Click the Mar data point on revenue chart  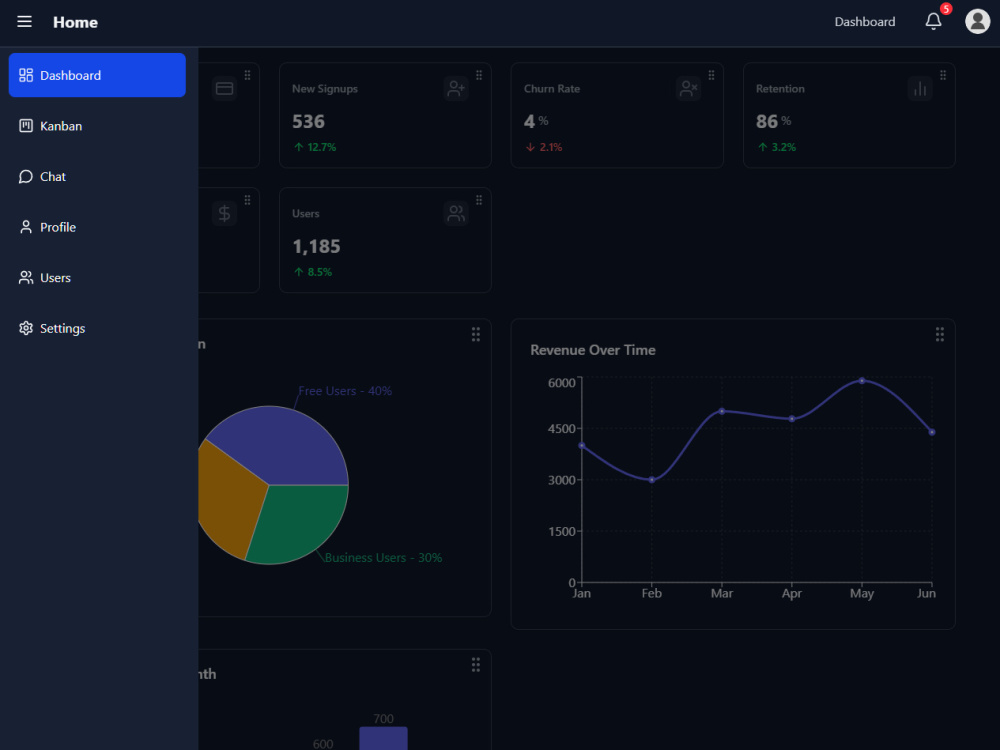click(x=722, y=411)
